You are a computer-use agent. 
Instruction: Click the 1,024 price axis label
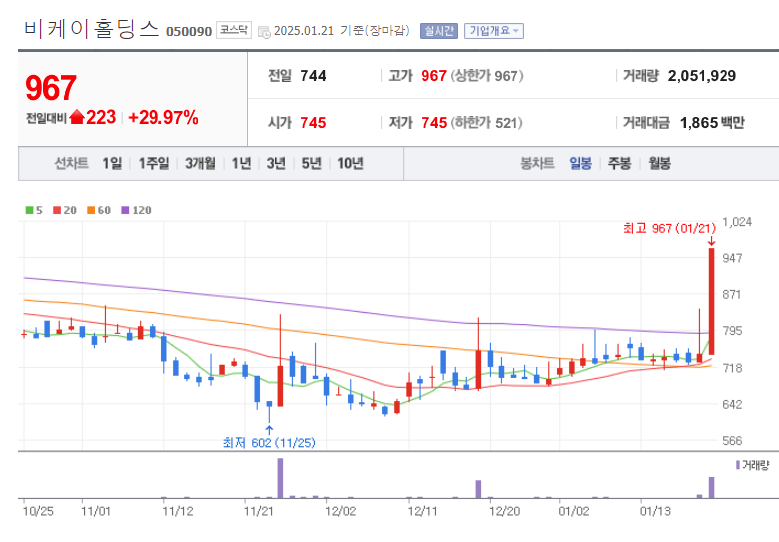[x=737, y=222]
